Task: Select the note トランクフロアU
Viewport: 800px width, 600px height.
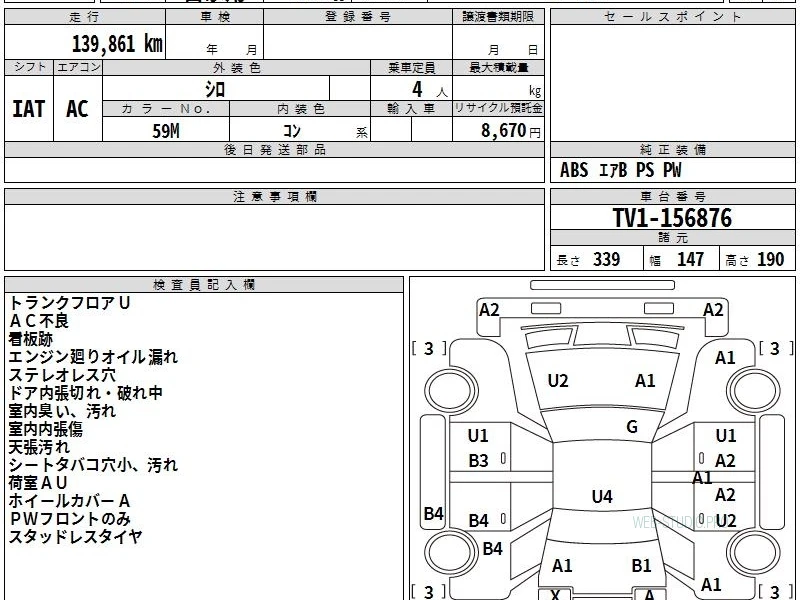Action: (x=70, y=303)
